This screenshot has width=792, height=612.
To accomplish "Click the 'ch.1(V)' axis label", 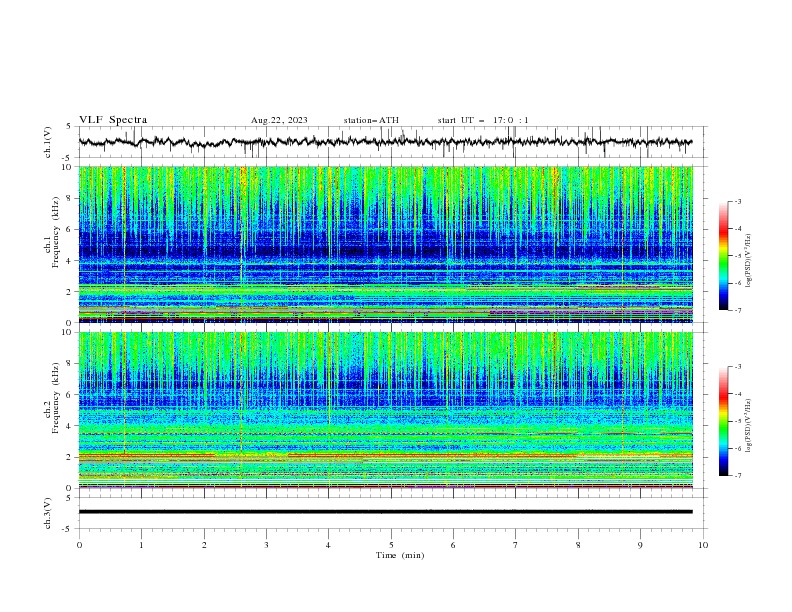I will pos(48,142).
